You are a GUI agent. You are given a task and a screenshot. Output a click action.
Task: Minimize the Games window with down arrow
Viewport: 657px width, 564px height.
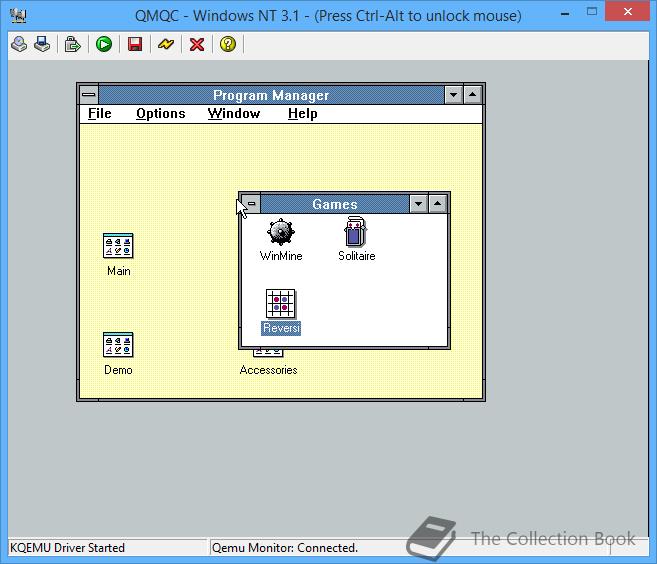click(418, 204)
